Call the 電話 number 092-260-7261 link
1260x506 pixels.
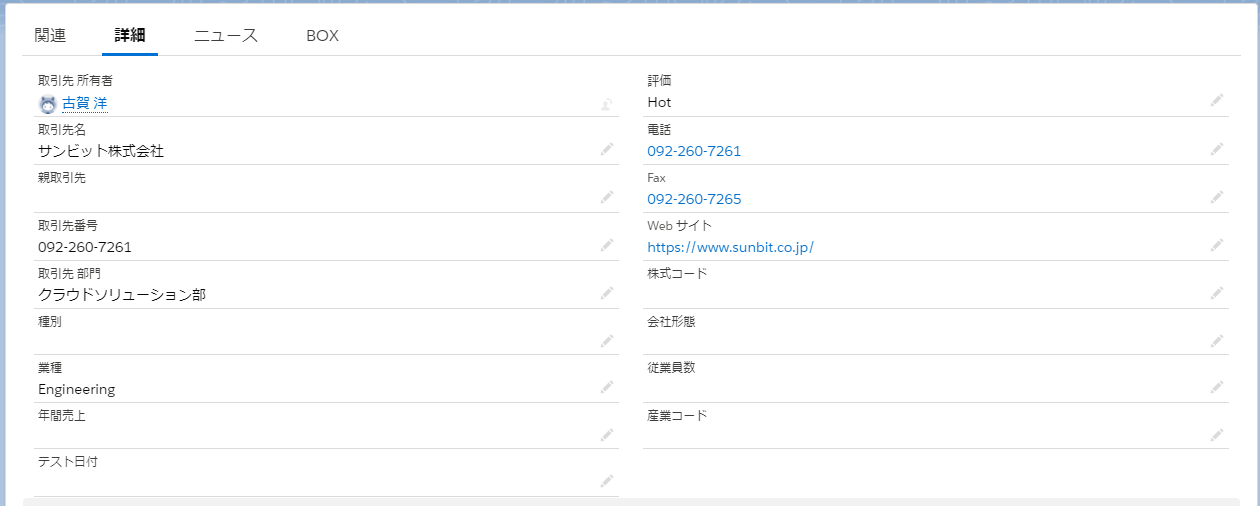point(694,151)
